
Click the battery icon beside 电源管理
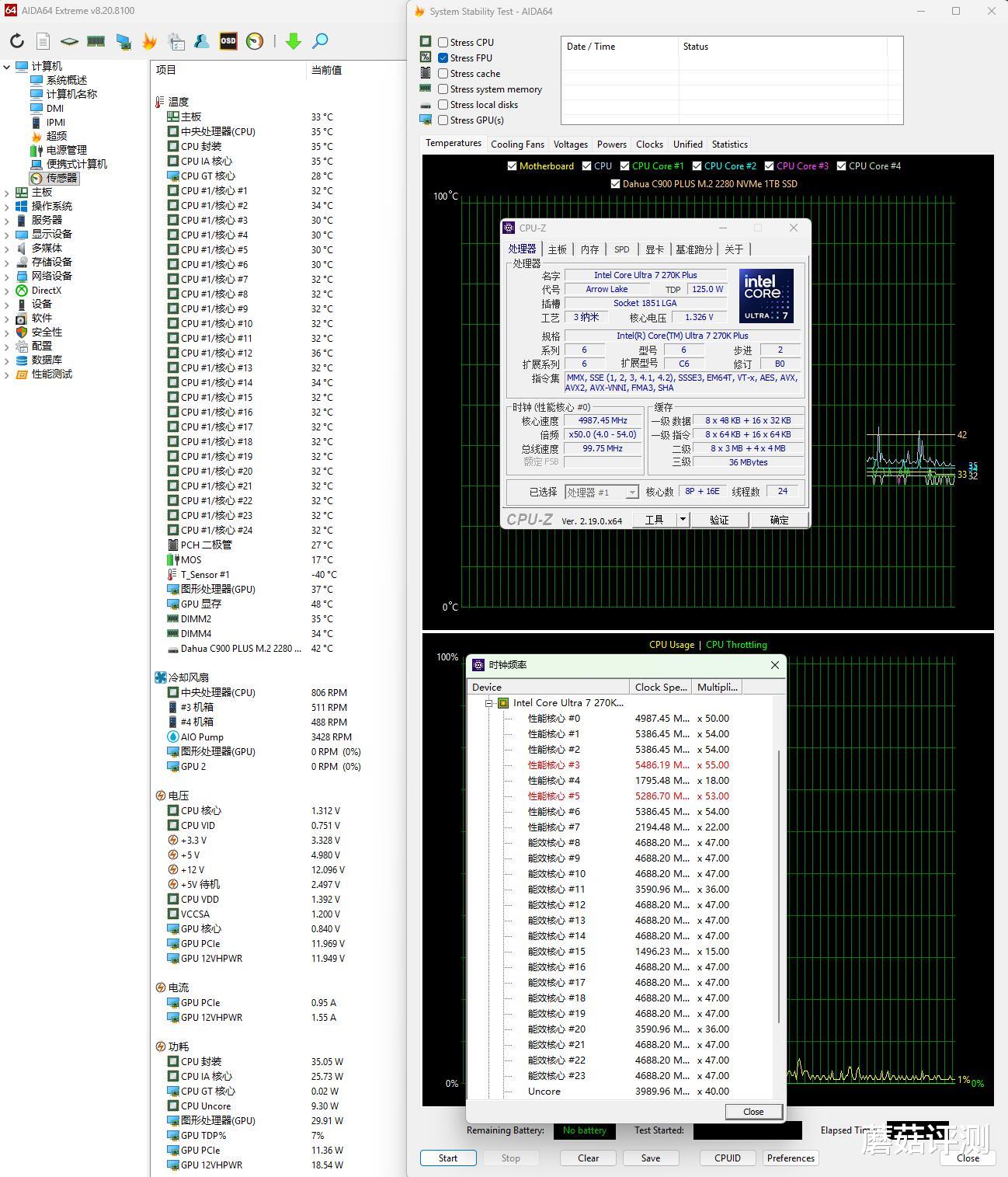36,150
